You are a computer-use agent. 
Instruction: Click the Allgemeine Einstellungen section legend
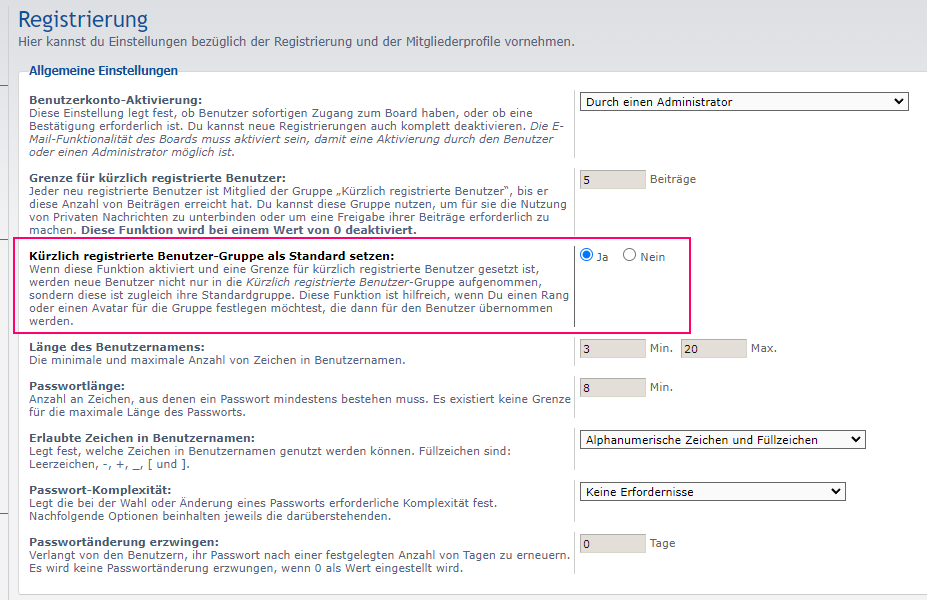click(103, 71)
